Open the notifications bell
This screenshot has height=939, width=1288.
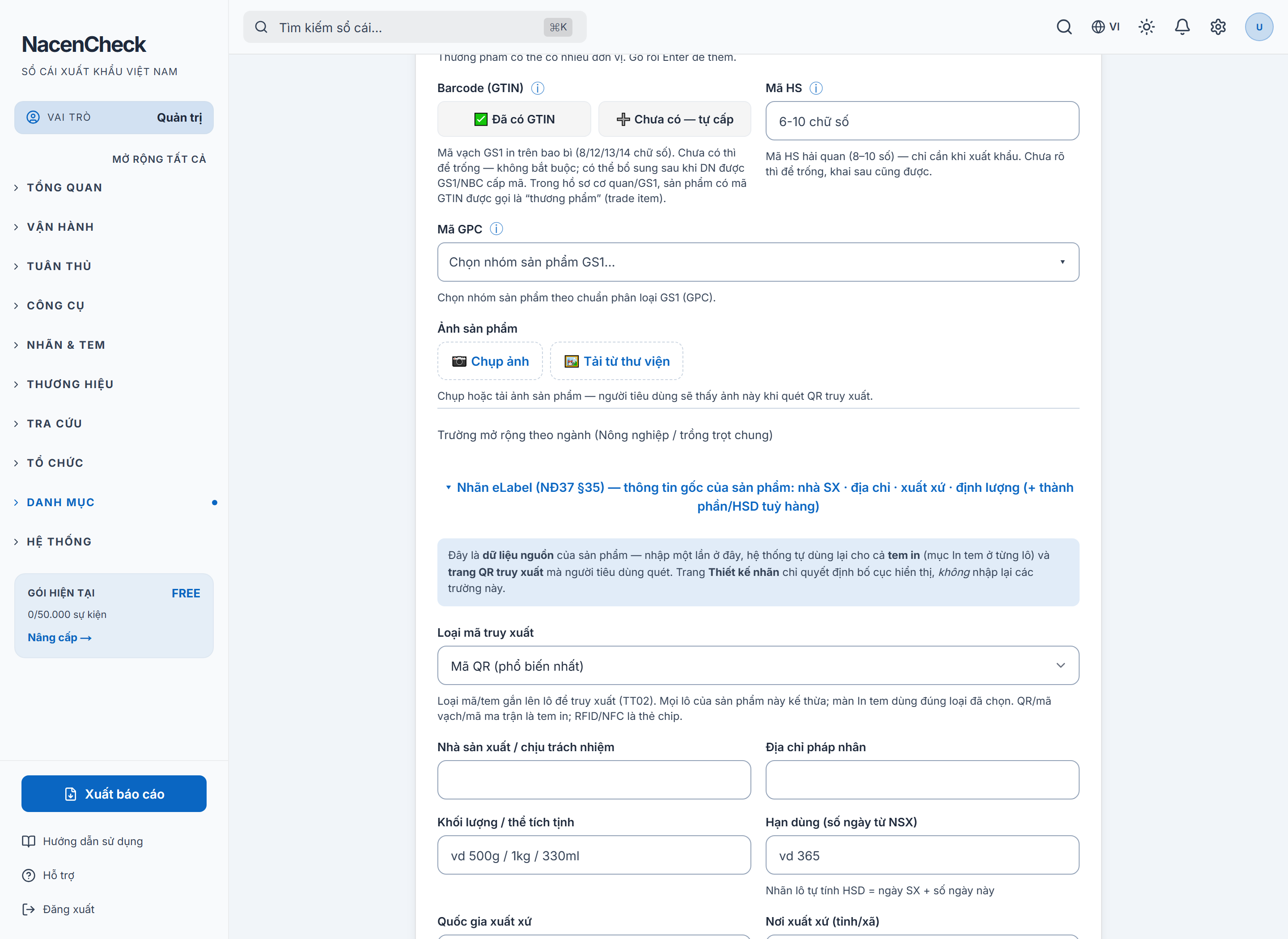click(1182, 27)
